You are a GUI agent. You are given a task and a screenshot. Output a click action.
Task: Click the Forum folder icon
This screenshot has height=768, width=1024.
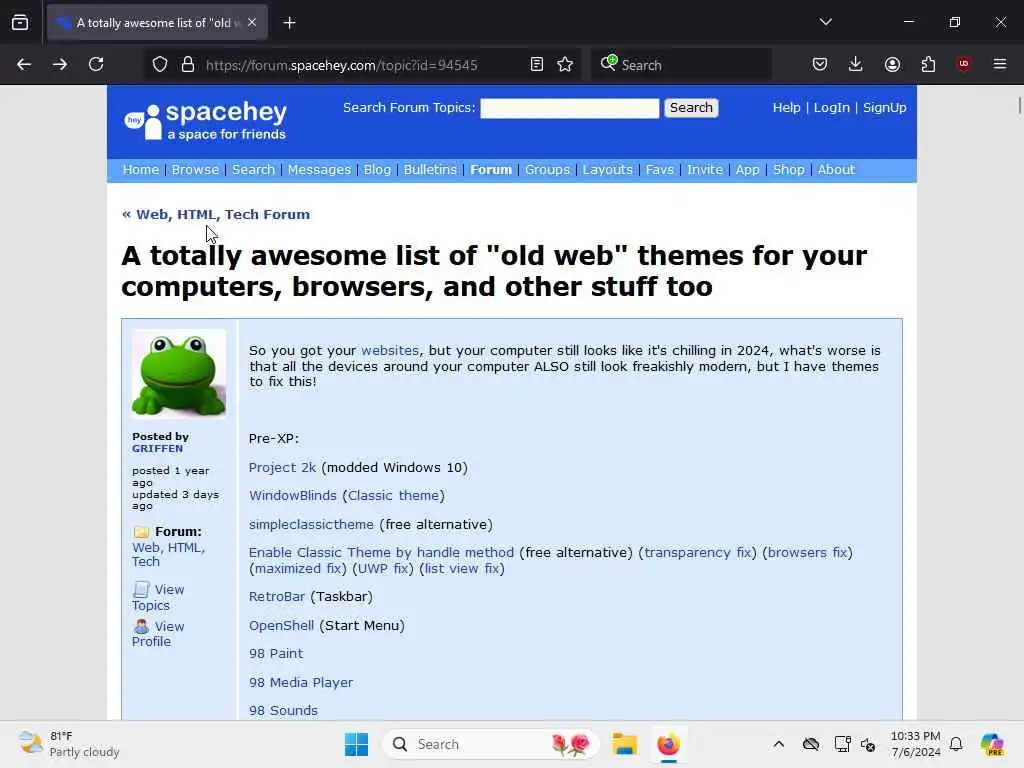[141, 532]
